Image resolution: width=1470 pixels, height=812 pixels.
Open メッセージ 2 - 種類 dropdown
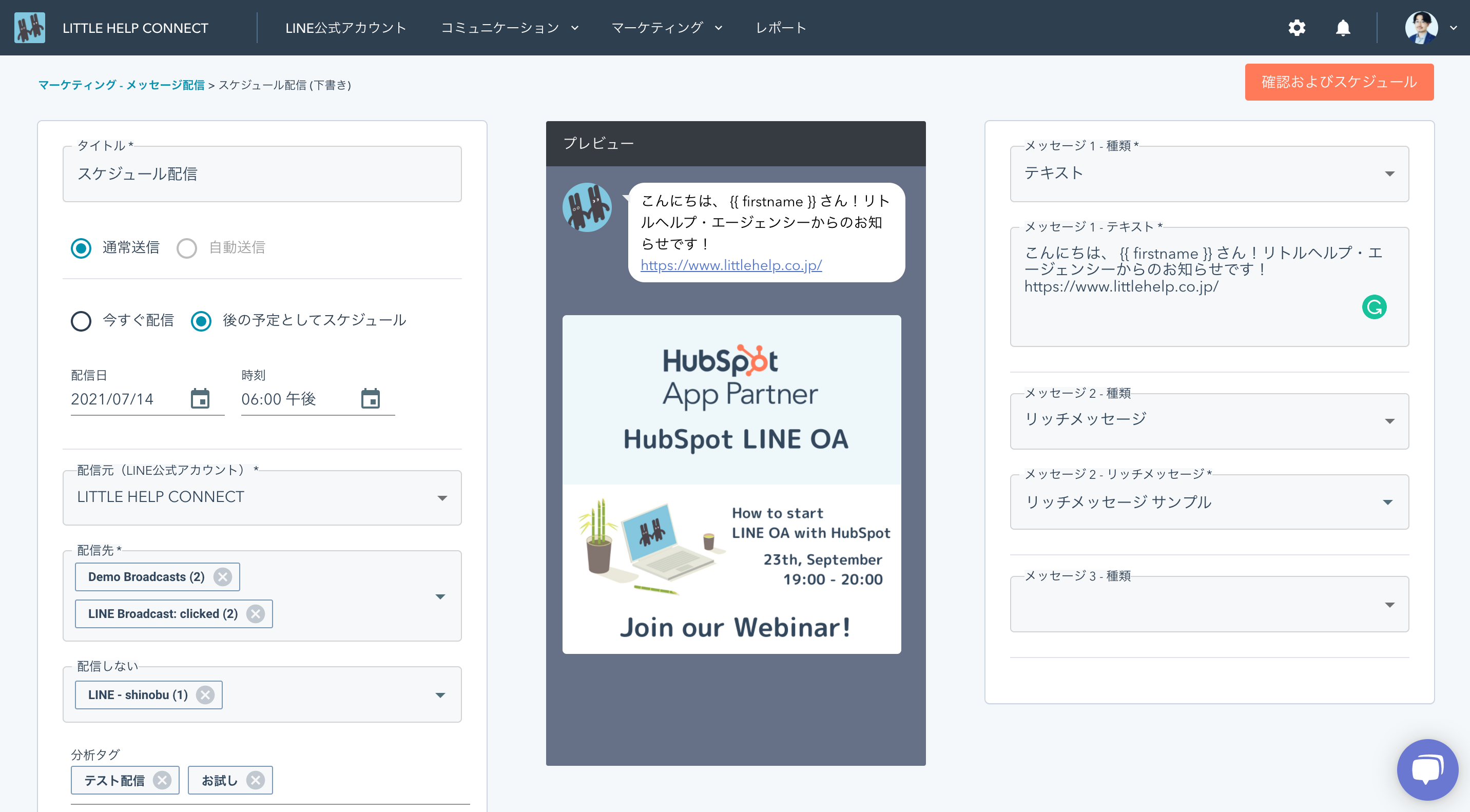point(1209,421)
